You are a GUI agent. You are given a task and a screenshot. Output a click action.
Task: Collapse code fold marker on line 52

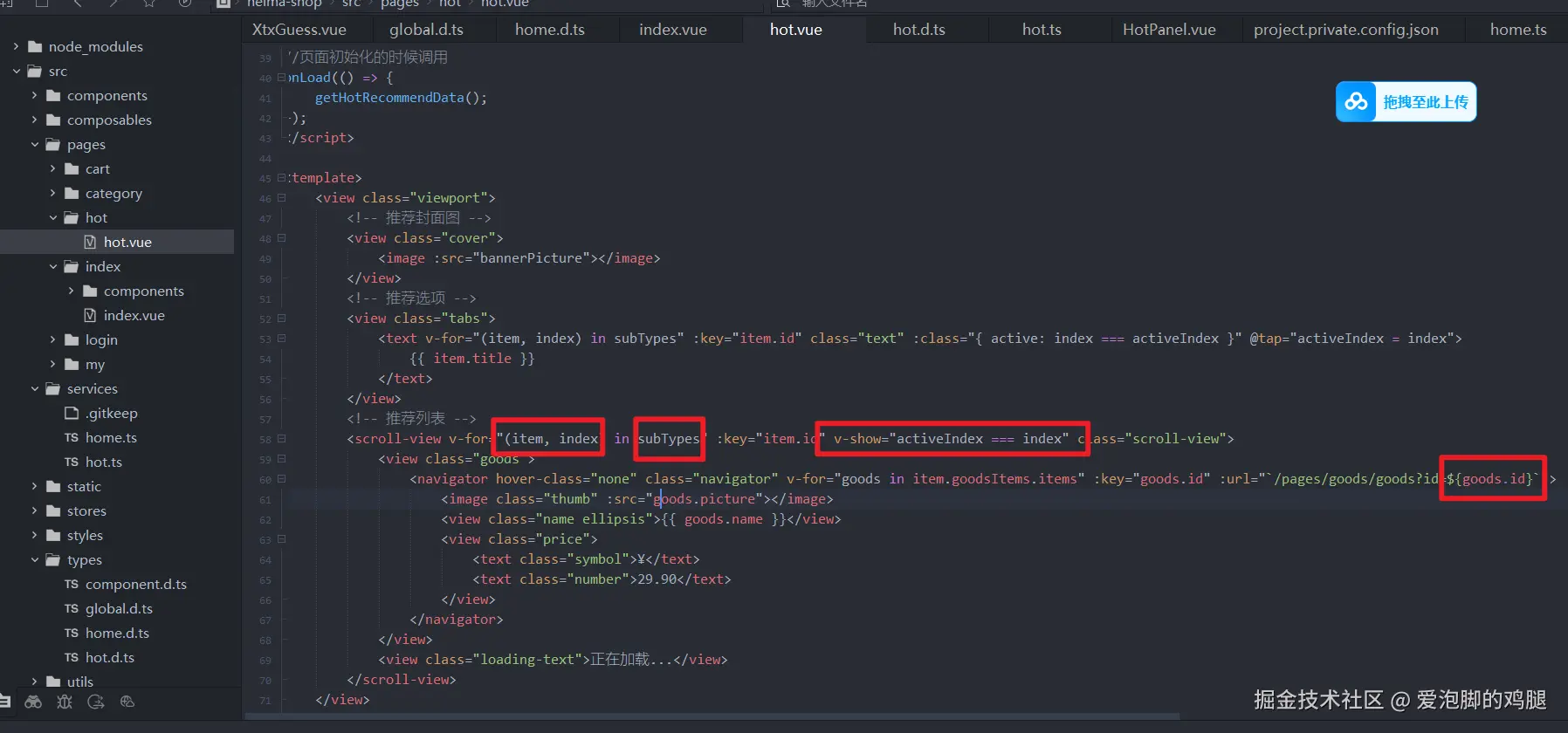281,319
